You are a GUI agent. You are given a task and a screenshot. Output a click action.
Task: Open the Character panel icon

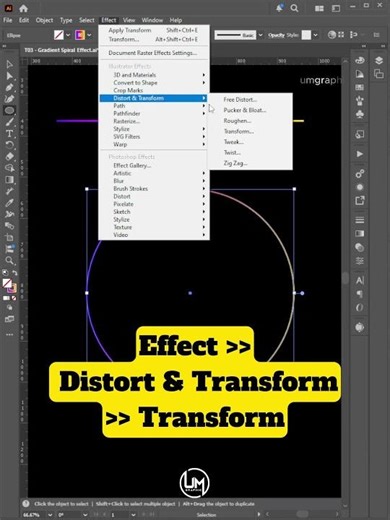(360, 280)
